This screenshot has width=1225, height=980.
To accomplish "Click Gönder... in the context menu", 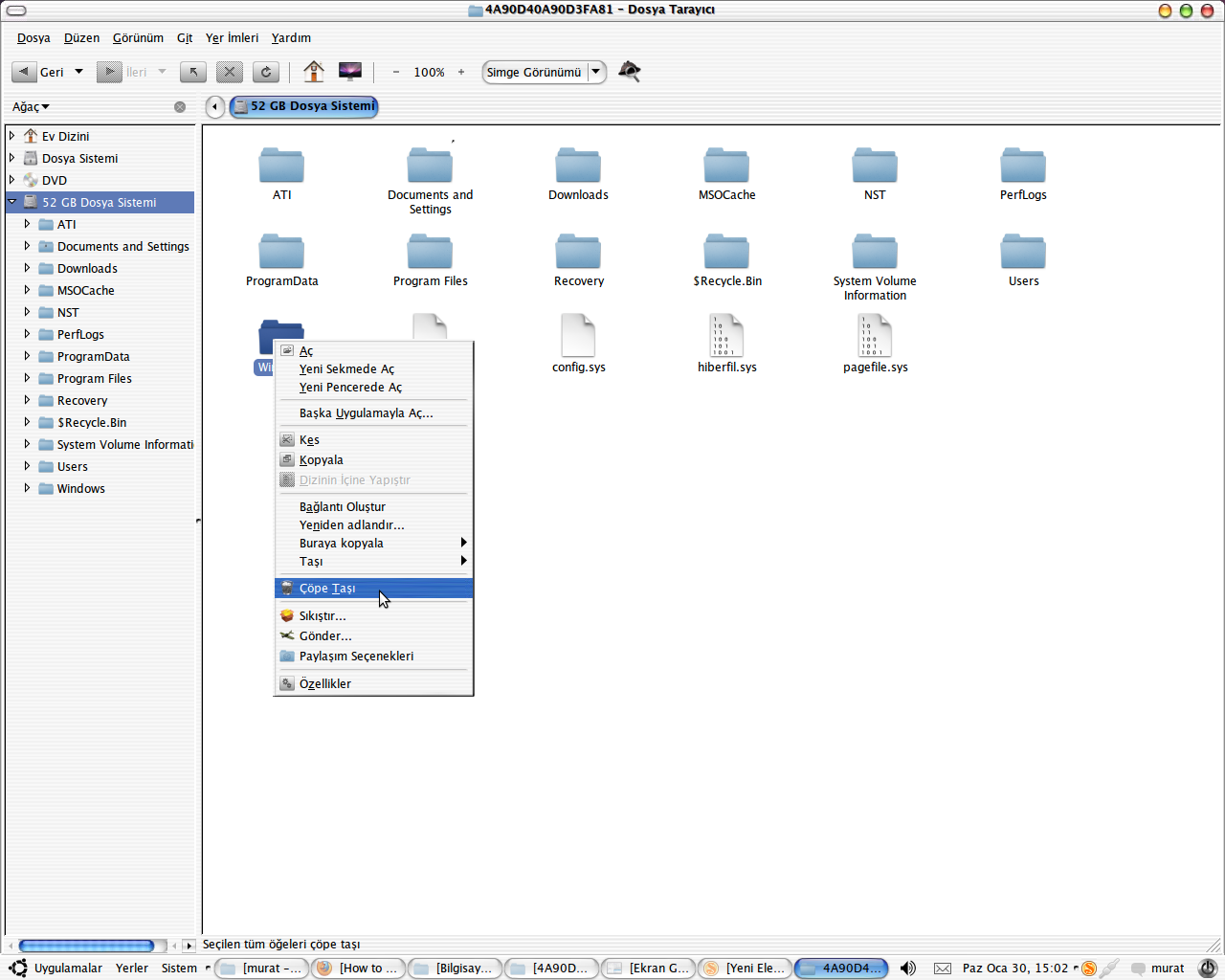I will click(x=373, y=636).
